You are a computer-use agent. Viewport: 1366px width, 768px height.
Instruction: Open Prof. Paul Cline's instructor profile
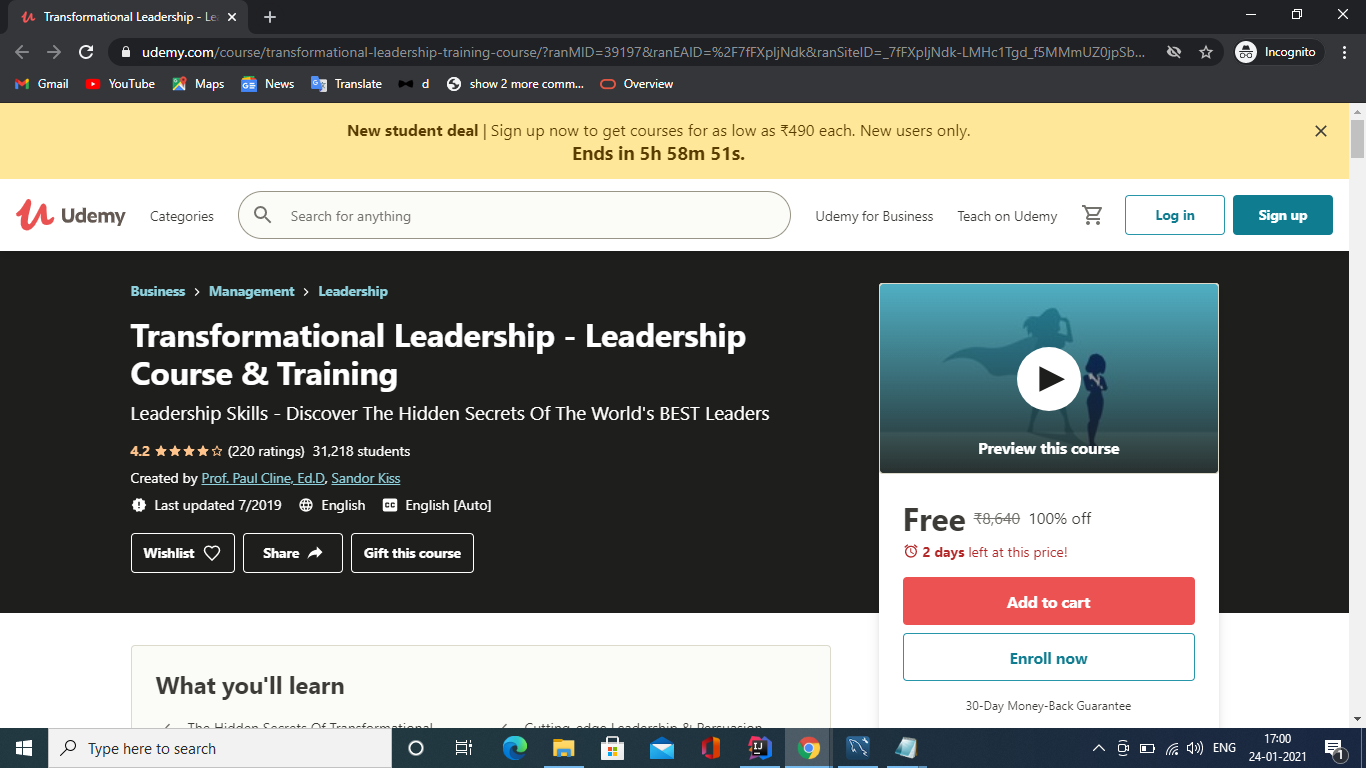coord(263,478)
